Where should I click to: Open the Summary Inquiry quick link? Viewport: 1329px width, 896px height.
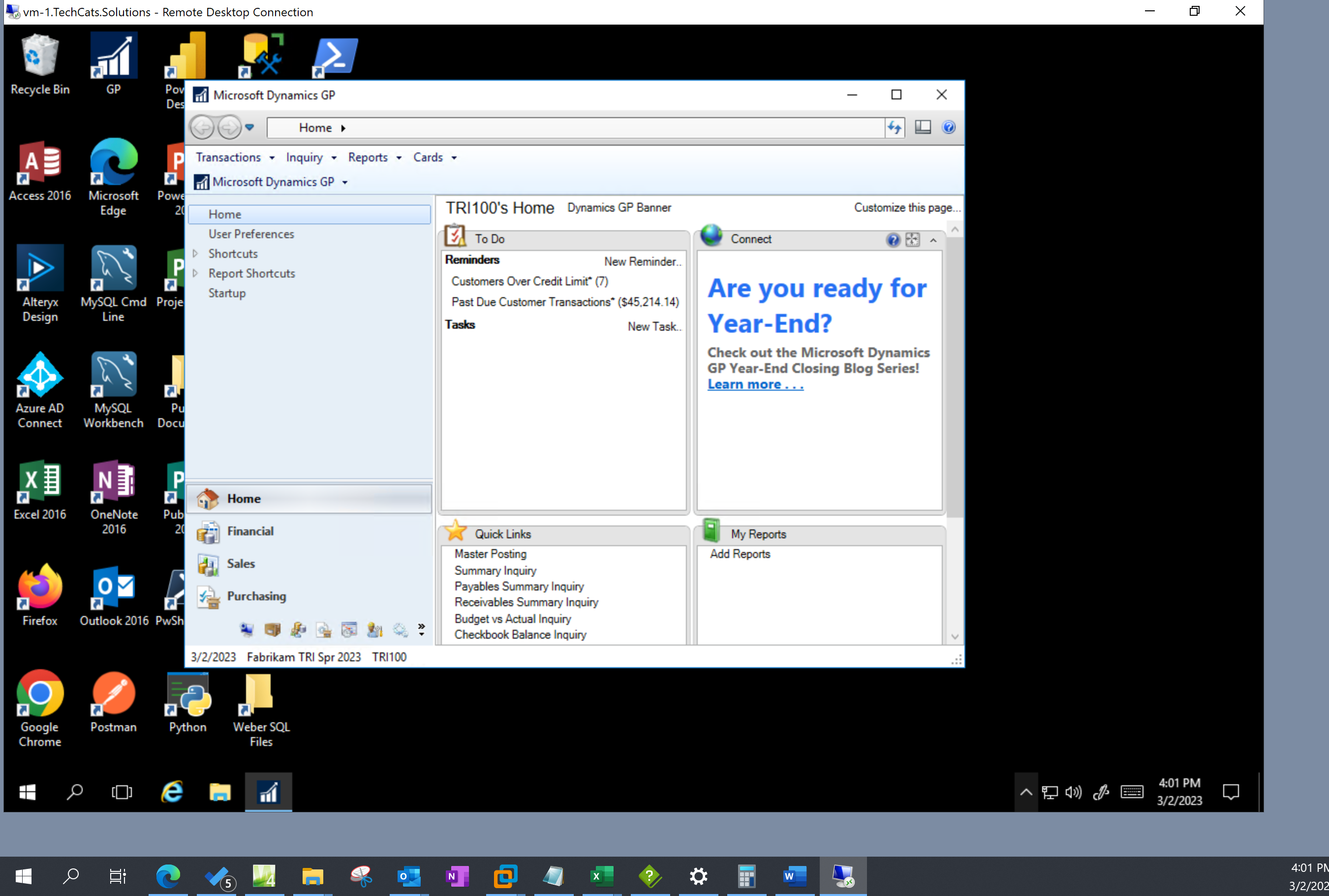(495, 570)
